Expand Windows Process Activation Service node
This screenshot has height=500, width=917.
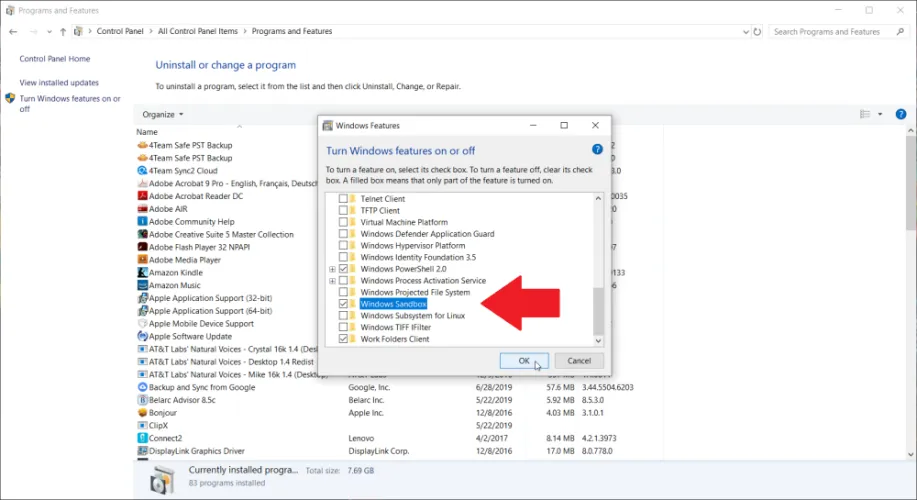[332, 281]
